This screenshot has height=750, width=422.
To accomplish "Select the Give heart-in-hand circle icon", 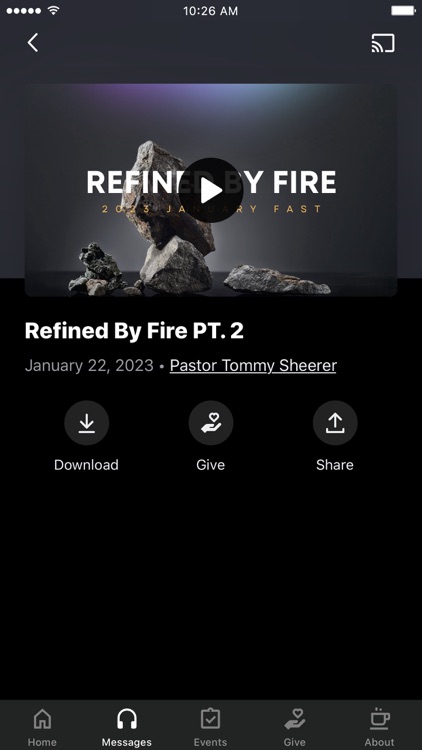I will click(x=211, y=423).
